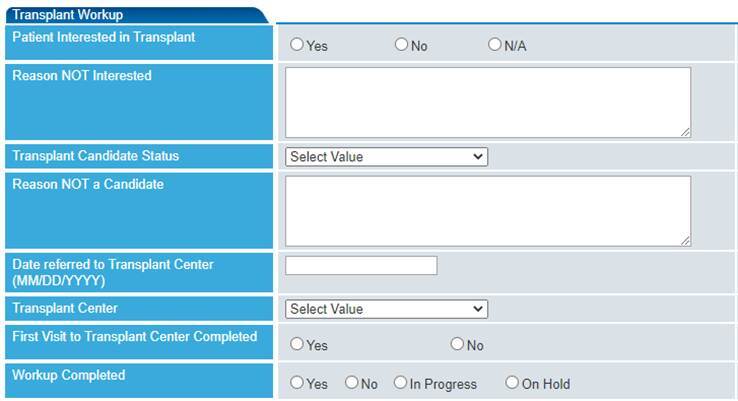Grab resize handle of Reason NOT Interested box
Viewport: 738px width, 401px height.
686,133
